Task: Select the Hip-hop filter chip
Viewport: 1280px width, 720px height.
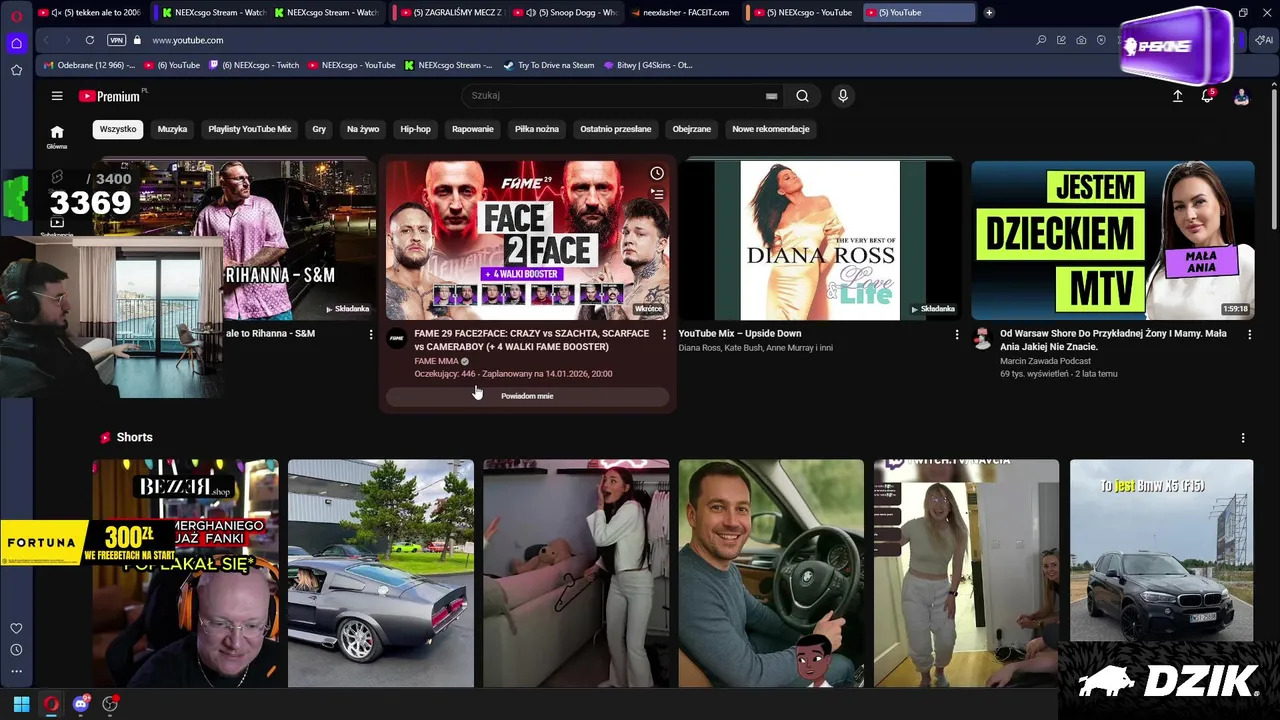Action: point(415,129)
